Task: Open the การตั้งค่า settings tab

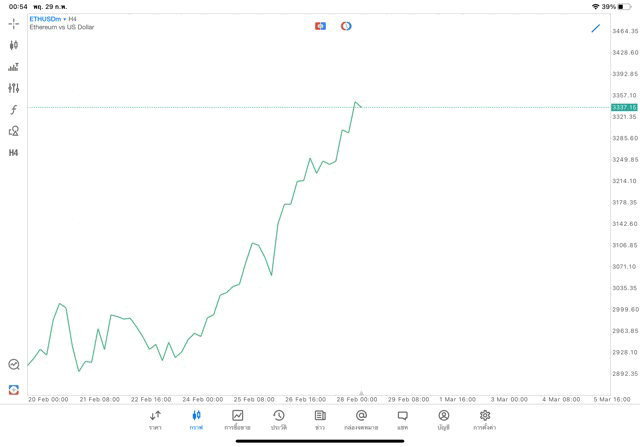Action: pyautogui.click(x=485, y=420)
